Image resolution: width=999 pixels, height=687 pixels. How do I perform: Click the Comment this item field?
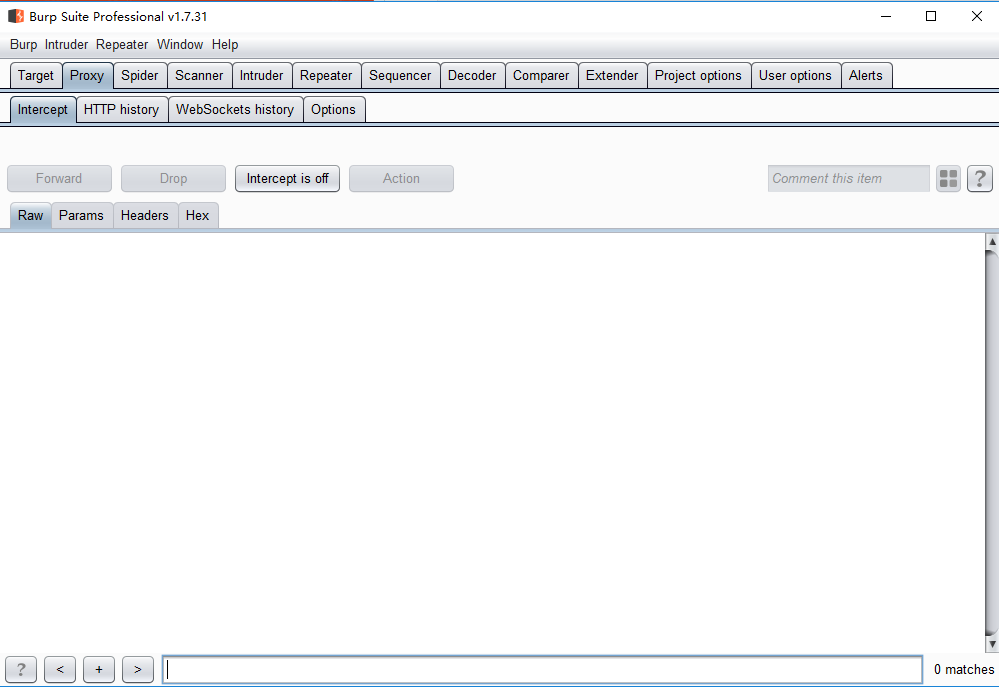849,178
